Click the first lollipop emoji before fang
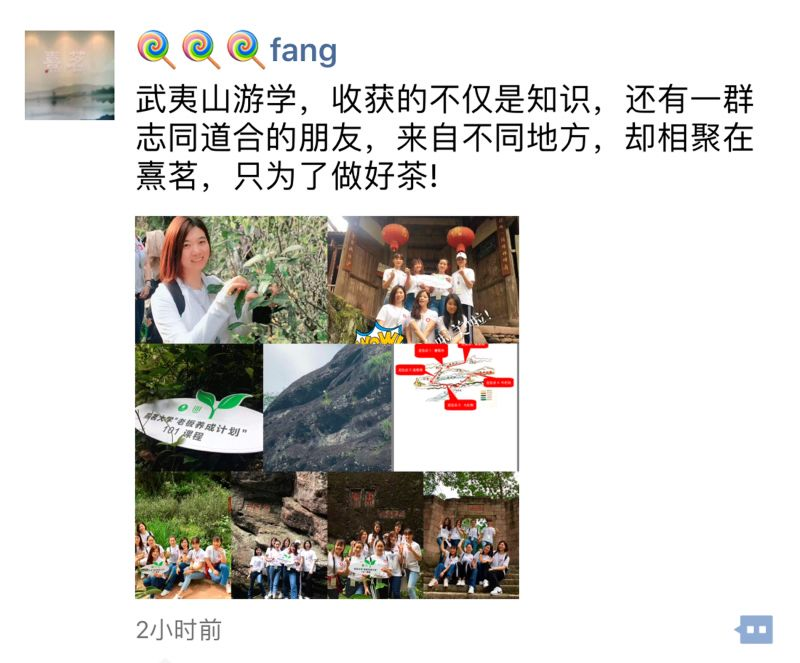The height and width of the screenshot is (663, 800). 157,50
